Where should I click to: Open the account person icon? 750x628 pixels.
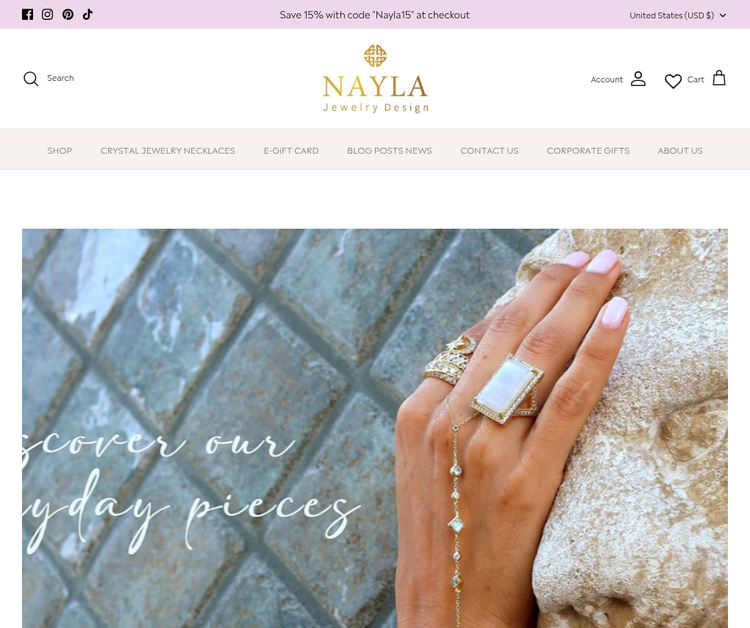coord(638,78)
